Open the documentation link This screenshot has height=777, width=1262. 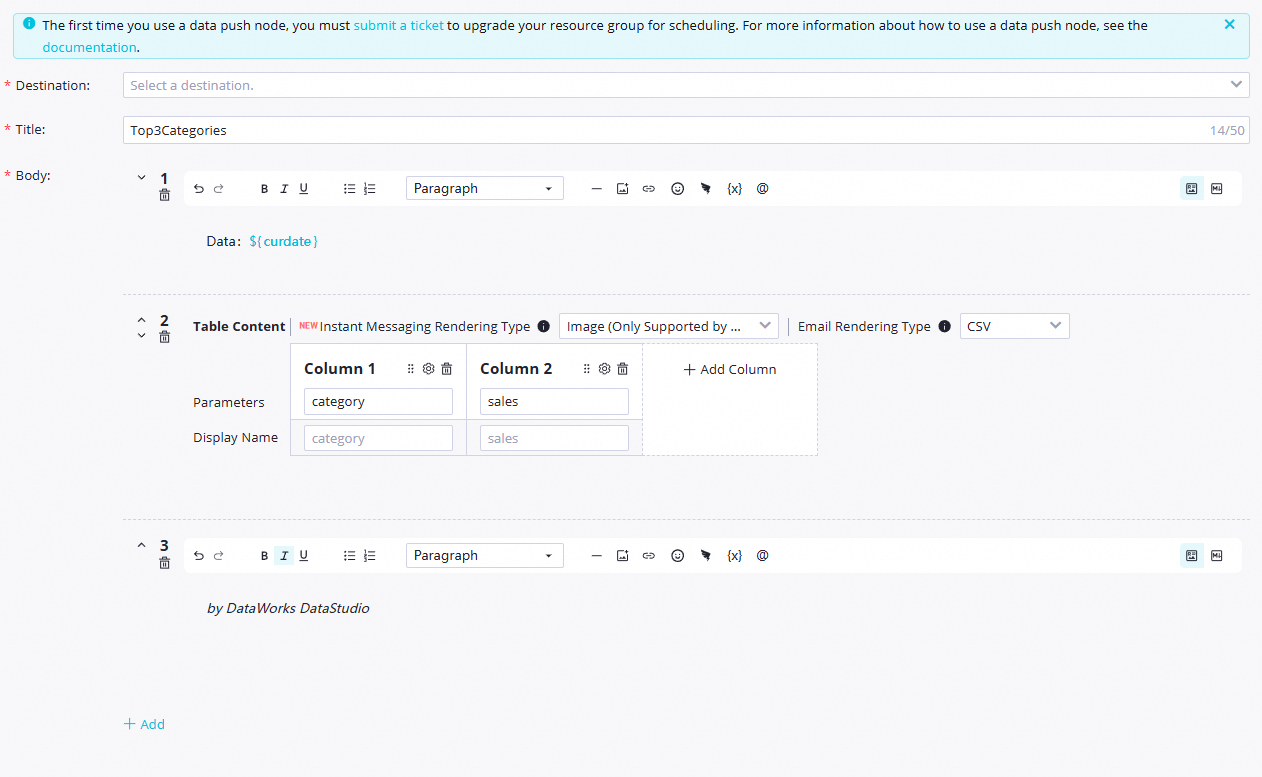point(89,47)
